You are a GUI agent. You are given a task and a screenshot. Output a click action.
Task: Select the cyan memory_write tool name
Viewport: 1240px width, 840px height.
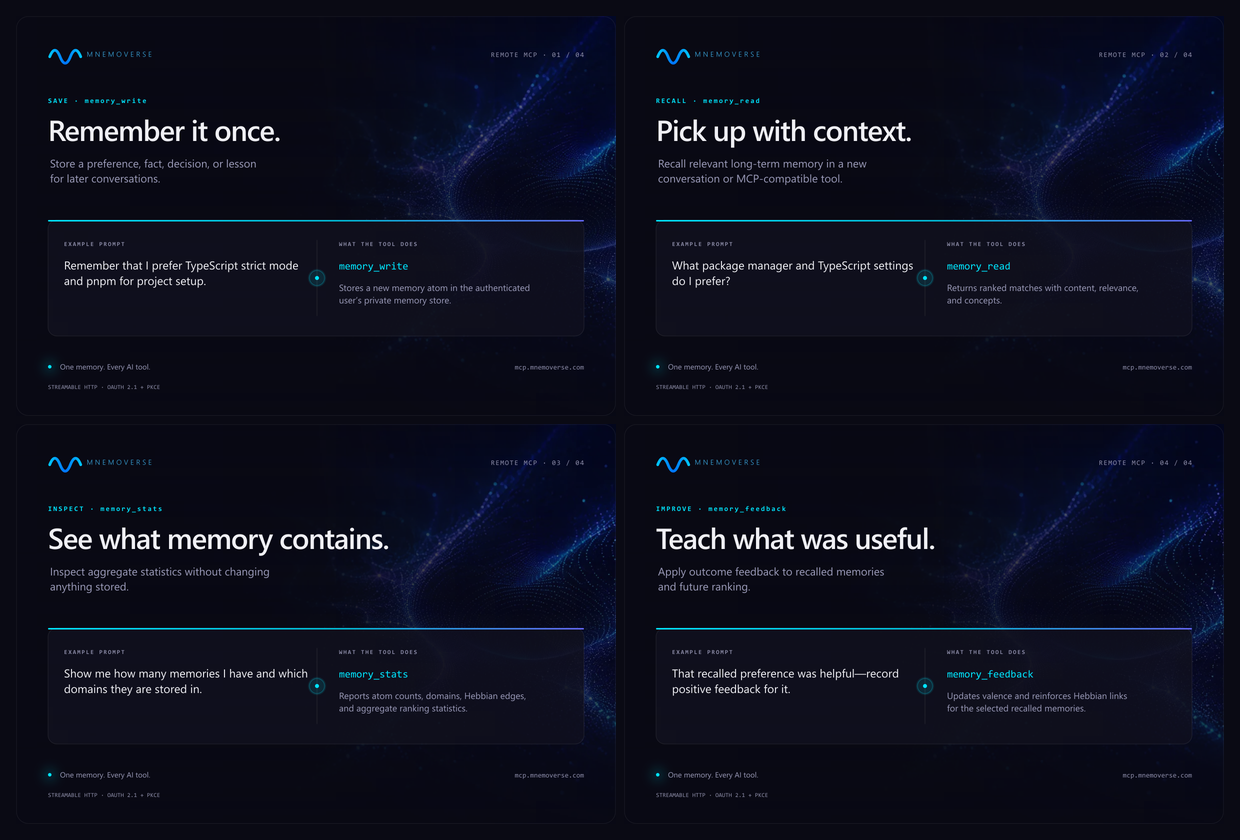[x=373, y=266]
